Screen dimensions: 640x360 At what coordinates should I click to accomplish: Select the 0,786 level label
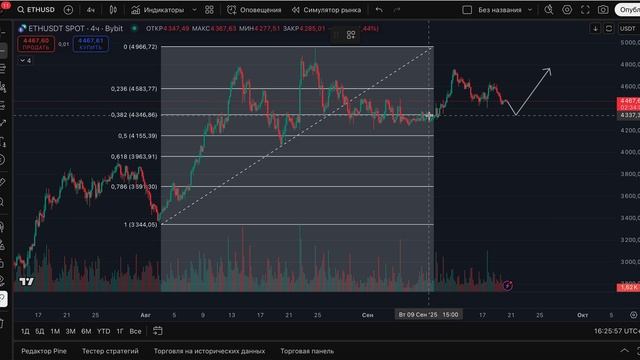(134, 187)
